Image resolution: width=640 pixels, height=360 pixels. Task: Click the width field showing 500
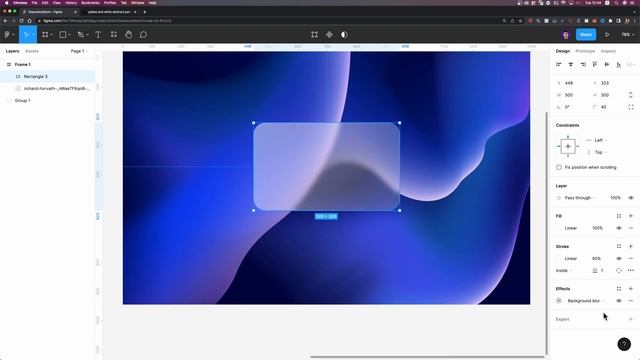571,95
